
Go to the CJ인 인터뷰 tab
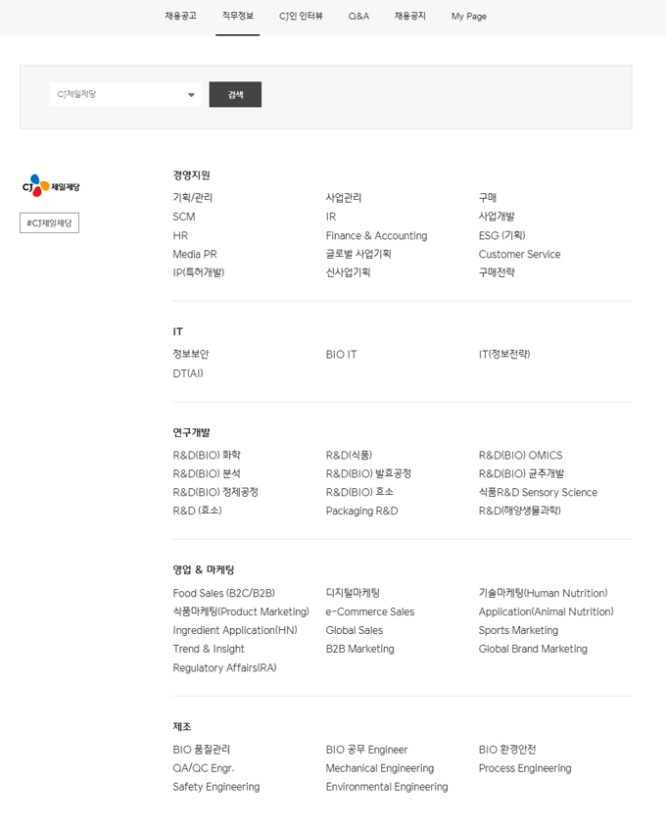301,16
